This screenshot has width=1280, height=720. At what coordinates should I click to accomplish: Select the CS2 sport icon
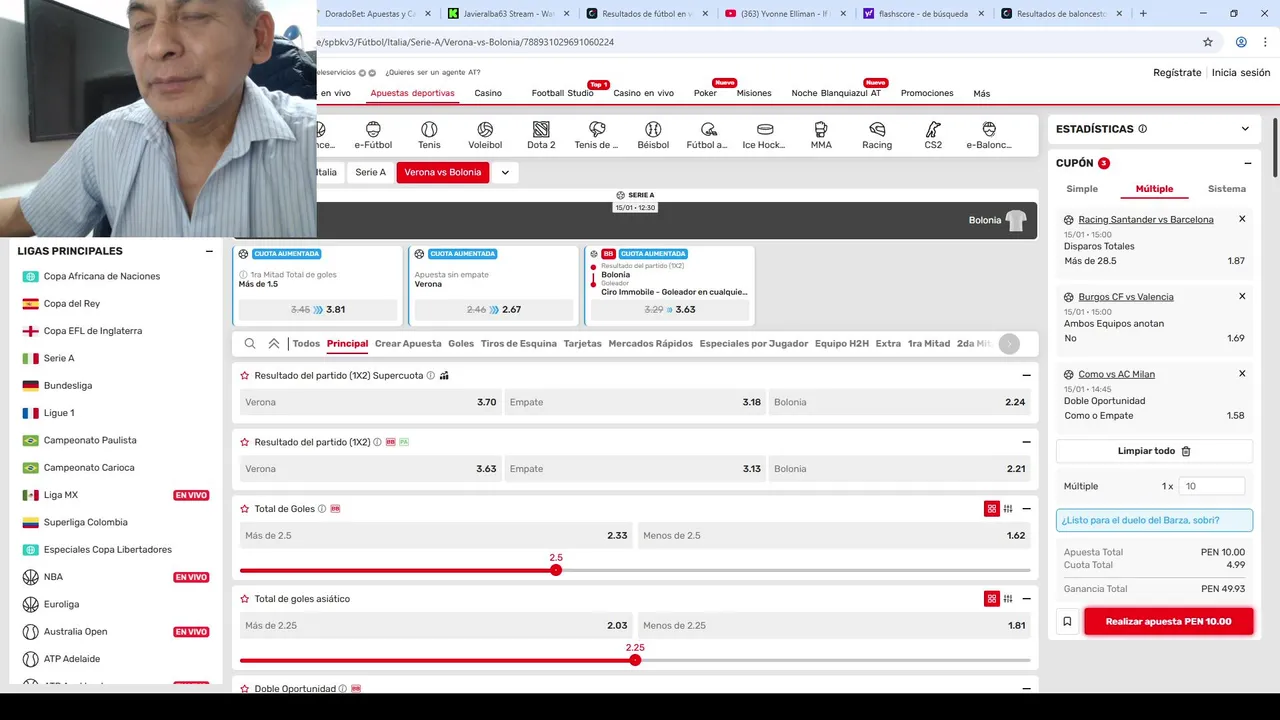click(933, 135)
